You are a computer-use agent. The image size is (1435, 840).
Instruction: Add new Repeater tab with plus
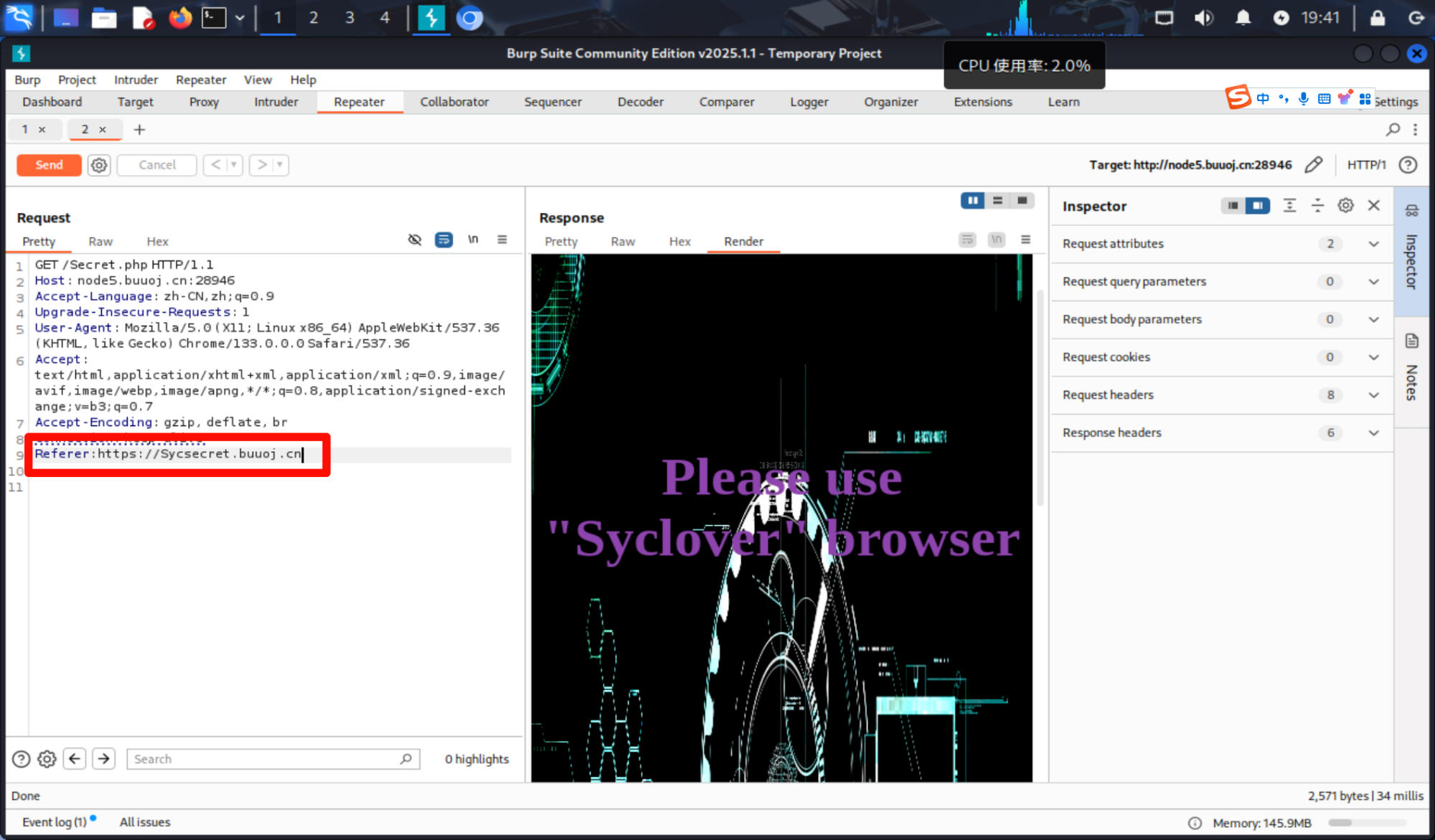click(x=139, y=129)
